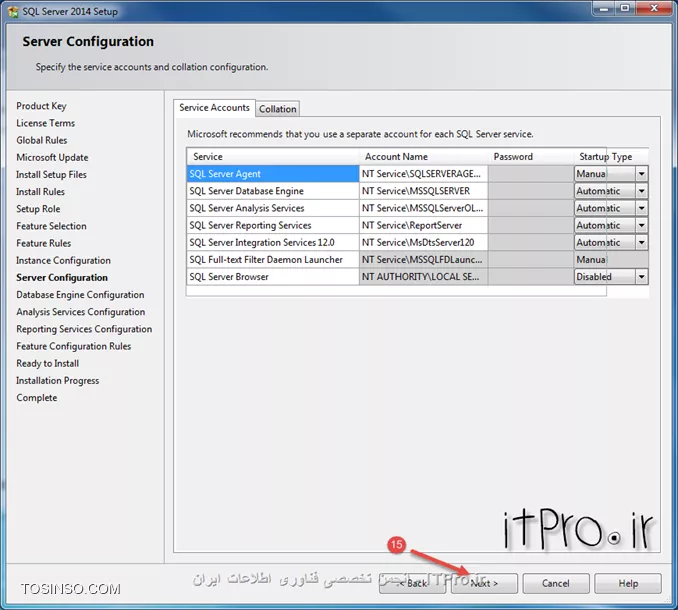
Task: Open Integration Services 12.0 startup type dropdown
Action: [x=641, y=243]
